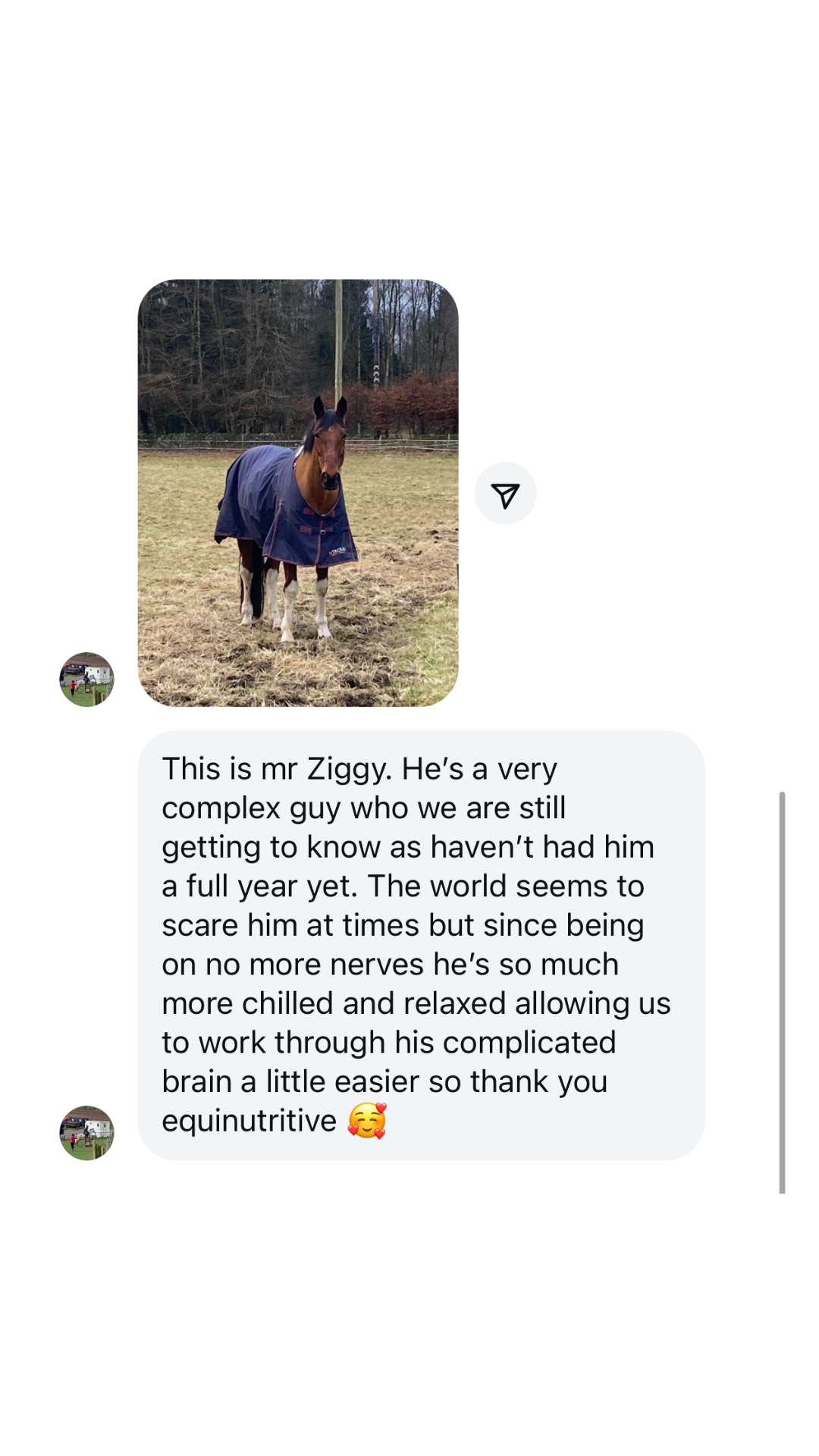
Task: Click the vertical scrollbar on right edge
Action: 782,992
